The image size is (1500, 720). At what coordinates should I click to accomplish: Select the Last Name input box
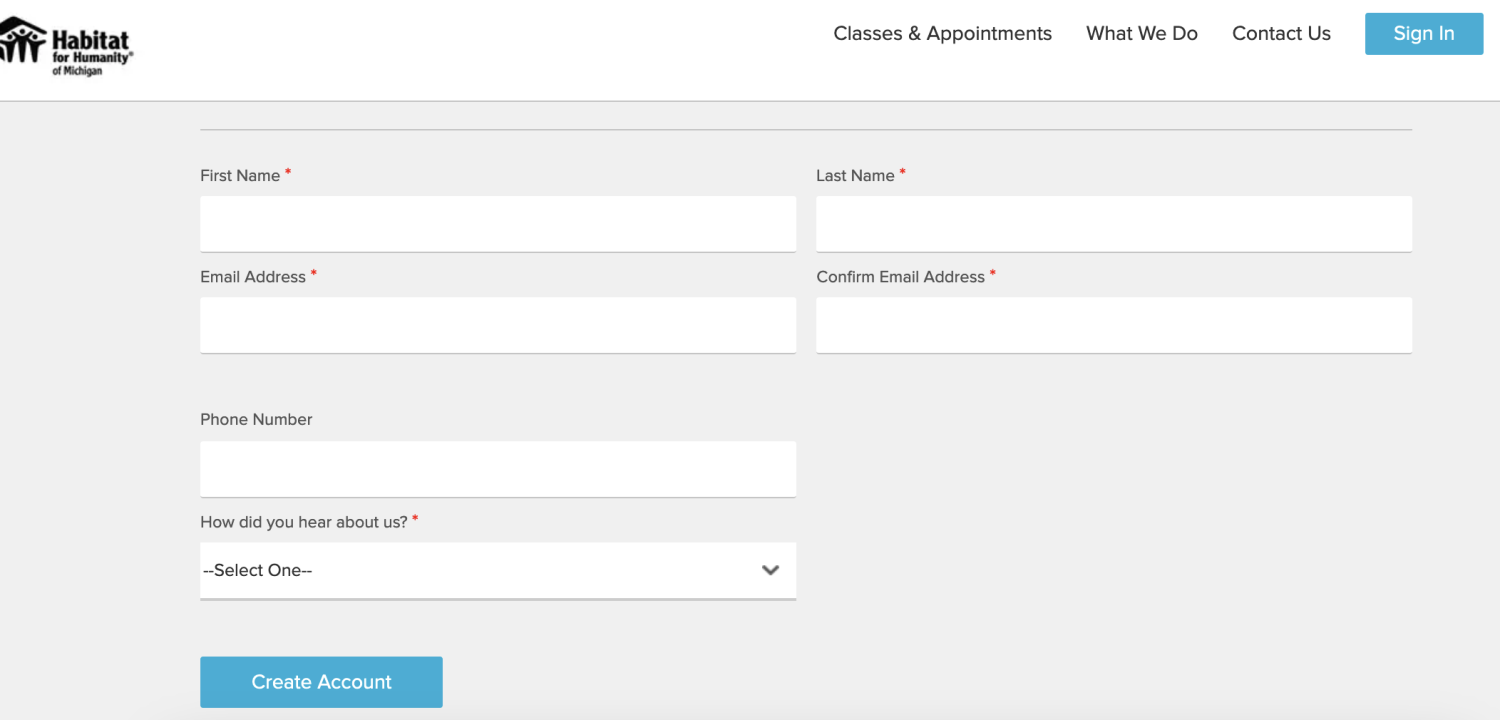click(x=1113, y=223)
